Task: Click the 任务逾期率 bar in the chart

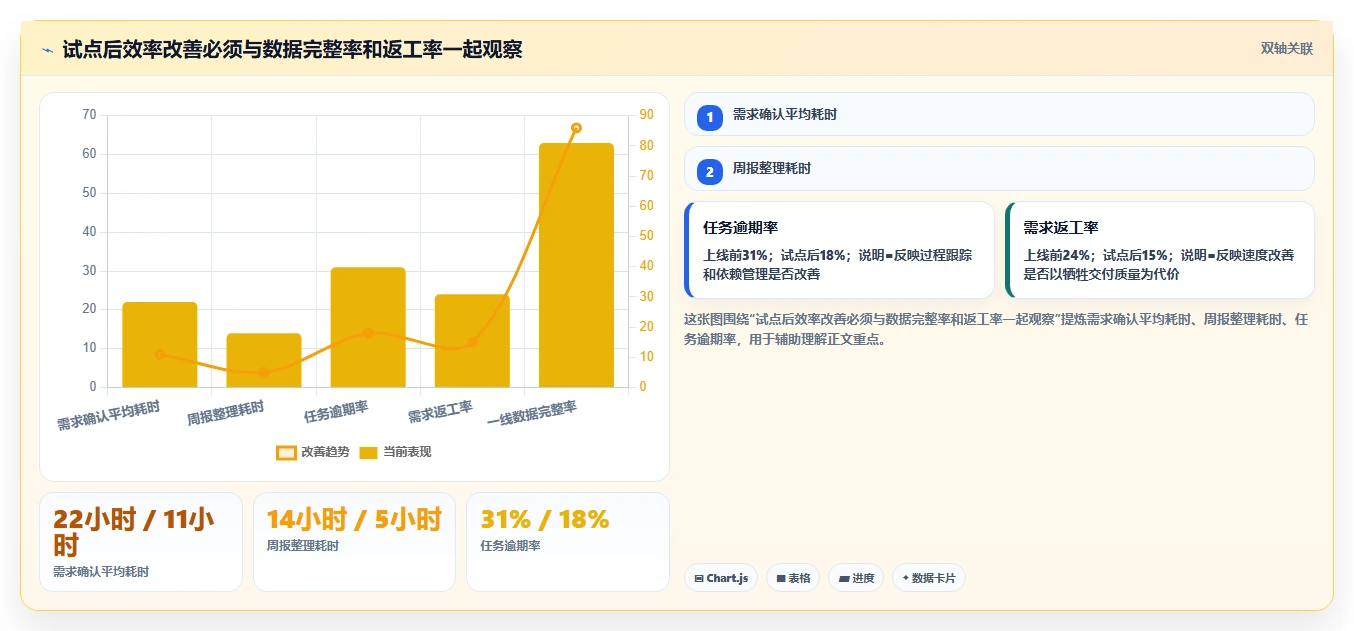Action: pos(368,327)
